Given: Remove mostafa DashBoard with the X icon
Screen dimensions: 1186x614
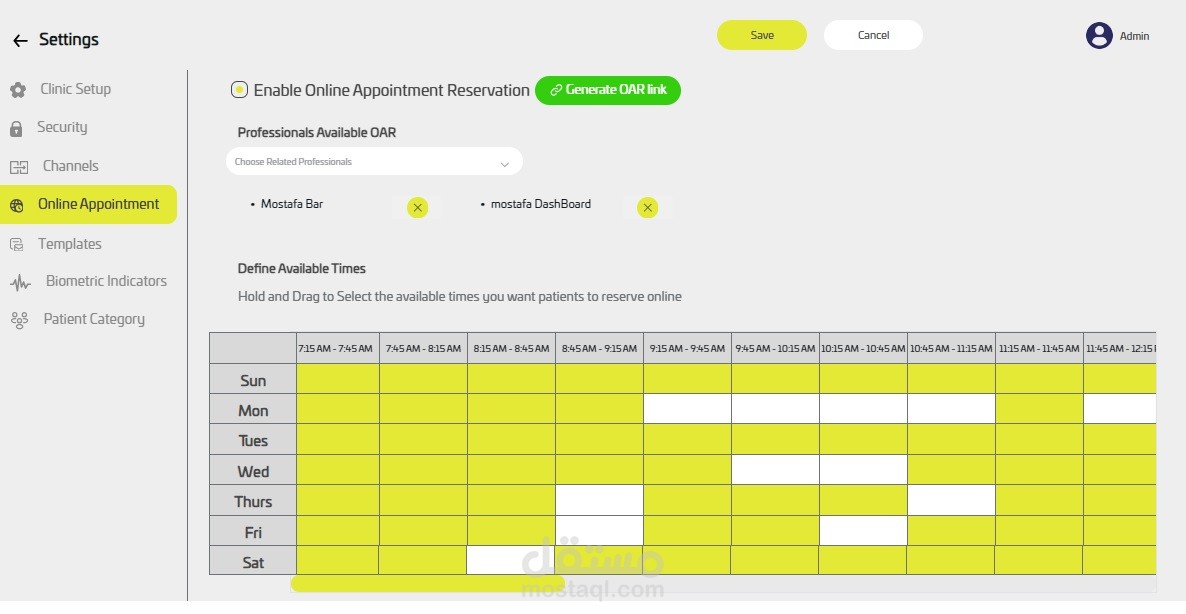Looking at the screenshot, I should 646,207.
